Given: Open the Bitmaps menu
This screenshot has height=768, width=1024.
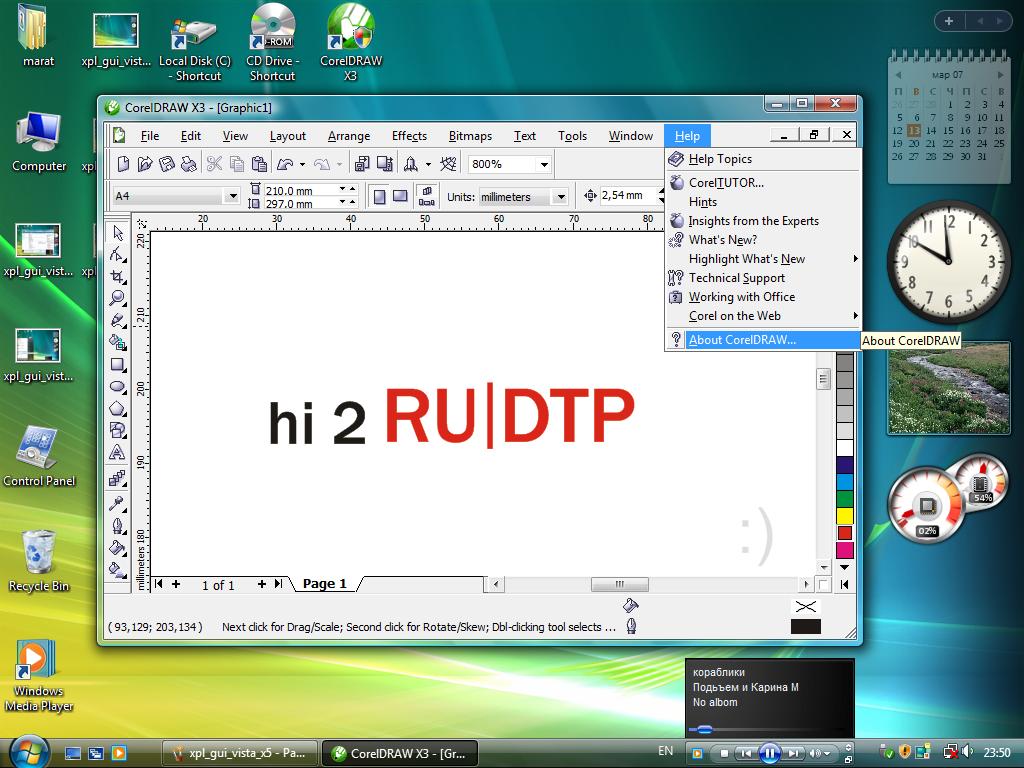Looking at the screenshot, I should [x=470, y=136].
